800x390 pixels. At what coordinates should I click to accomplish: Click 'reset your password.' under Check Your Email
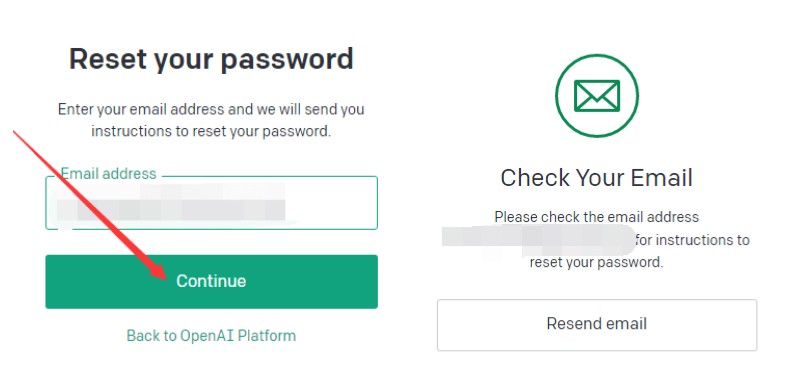596,262
